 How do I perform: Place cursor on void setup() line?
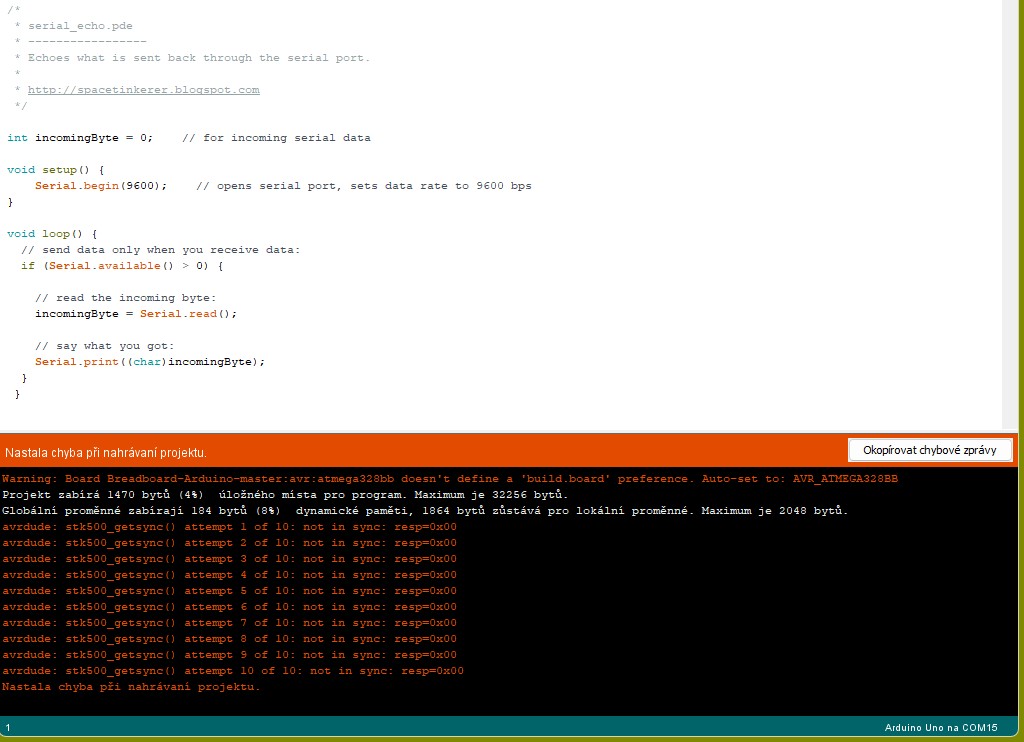coord(55,170)
